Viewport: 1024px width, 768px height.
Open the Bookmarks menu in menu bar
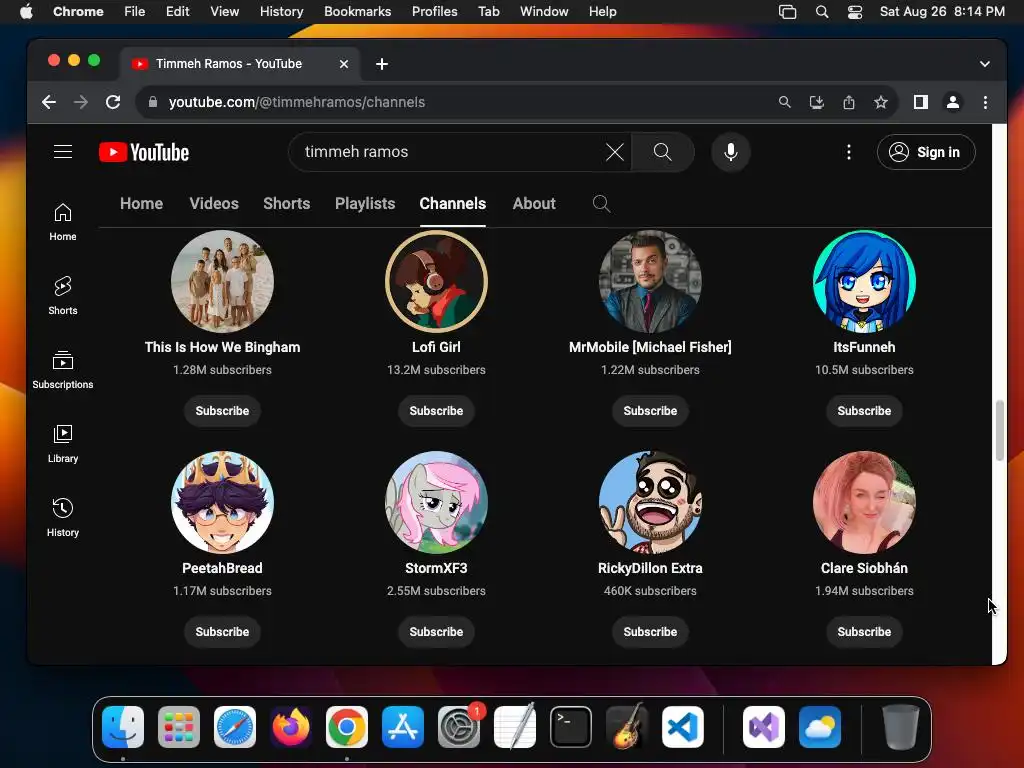click(x=358, y=12)
